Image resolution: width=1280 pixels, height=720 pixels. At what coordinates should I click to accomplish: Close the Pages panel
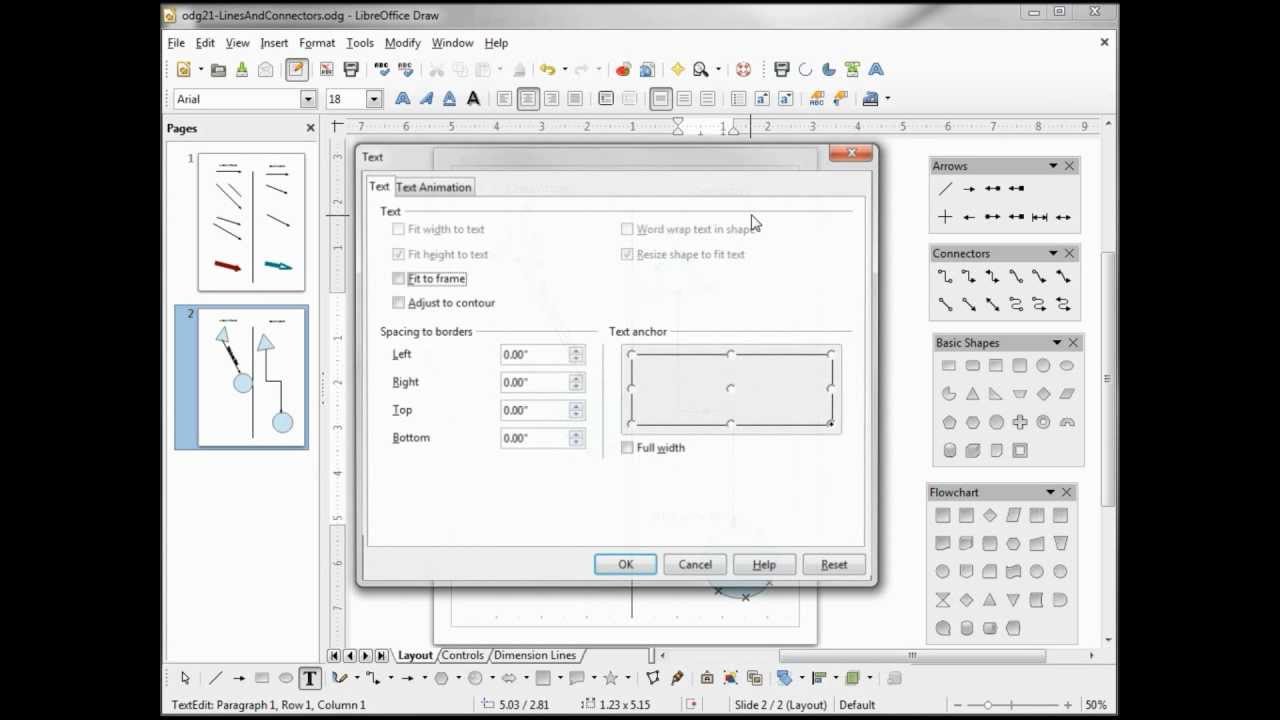pos(310,128)
